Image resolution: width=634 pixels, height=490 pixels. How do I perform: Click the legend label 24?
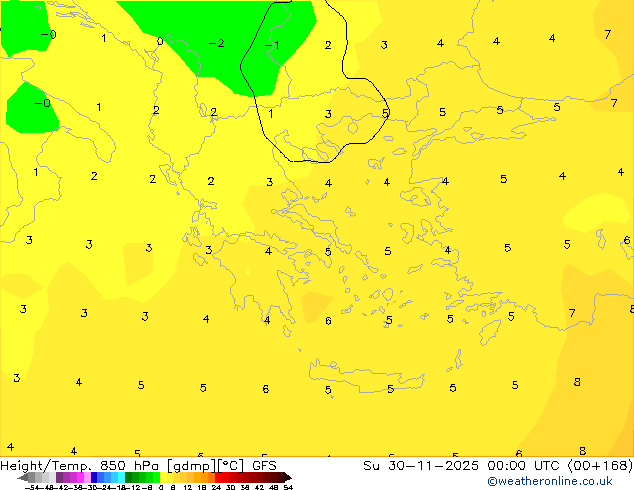click(x=216, y=488)
